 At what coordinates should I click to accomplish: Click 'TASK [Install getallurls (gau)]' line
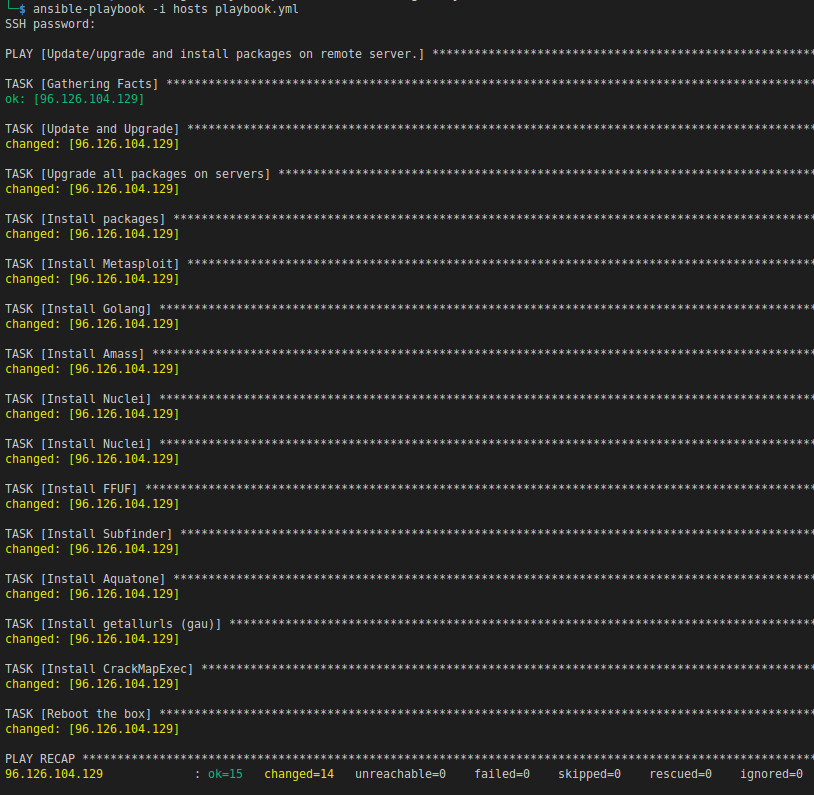point(113,624)
